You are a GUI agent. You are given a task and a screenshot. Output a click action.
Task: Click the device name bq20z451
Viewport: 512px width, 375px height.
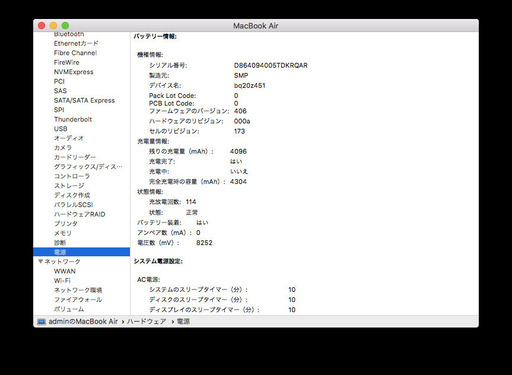click(250, 86)
